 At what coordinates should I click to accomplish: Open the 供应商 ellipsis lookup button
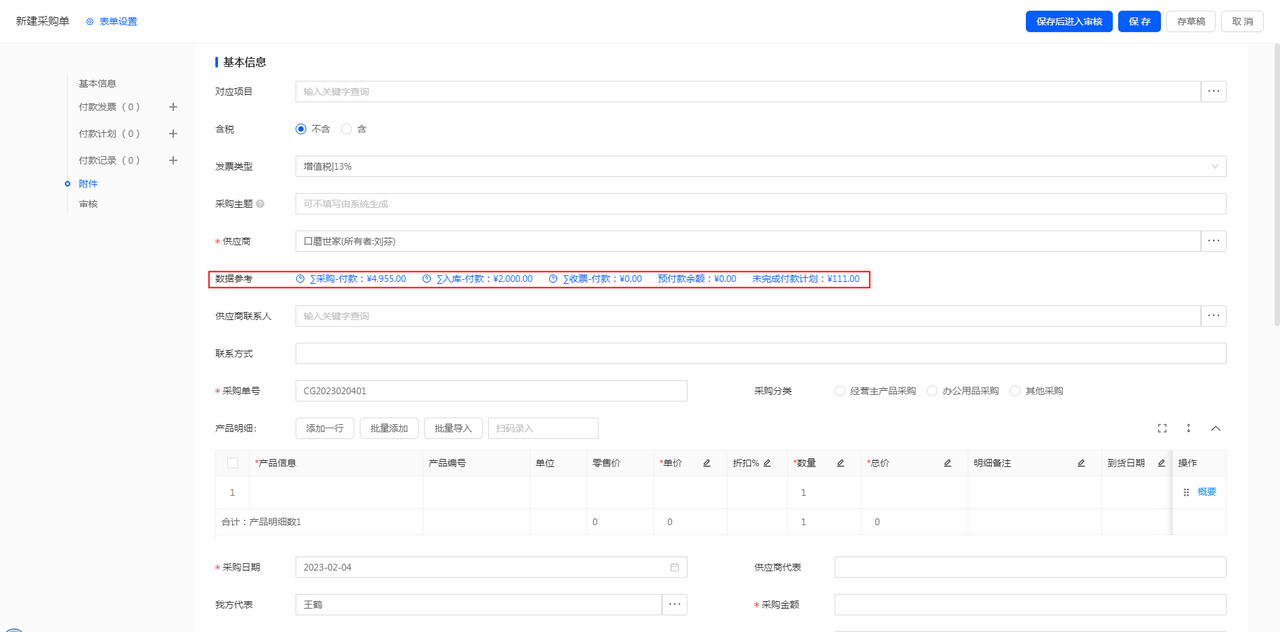1214,241
